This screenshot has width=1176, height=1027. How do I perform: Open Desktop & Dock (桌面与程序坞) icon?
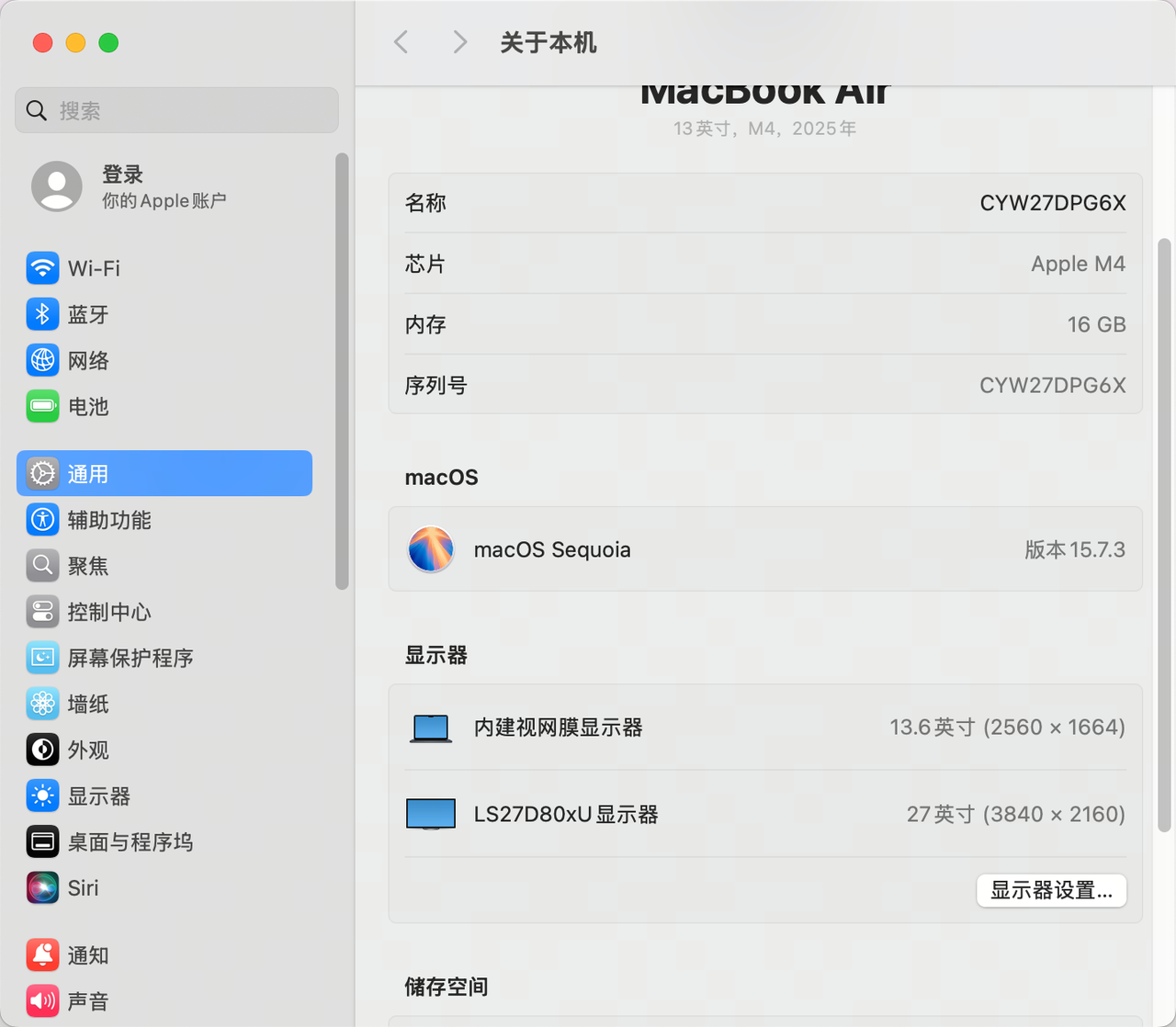coord(42,841)
